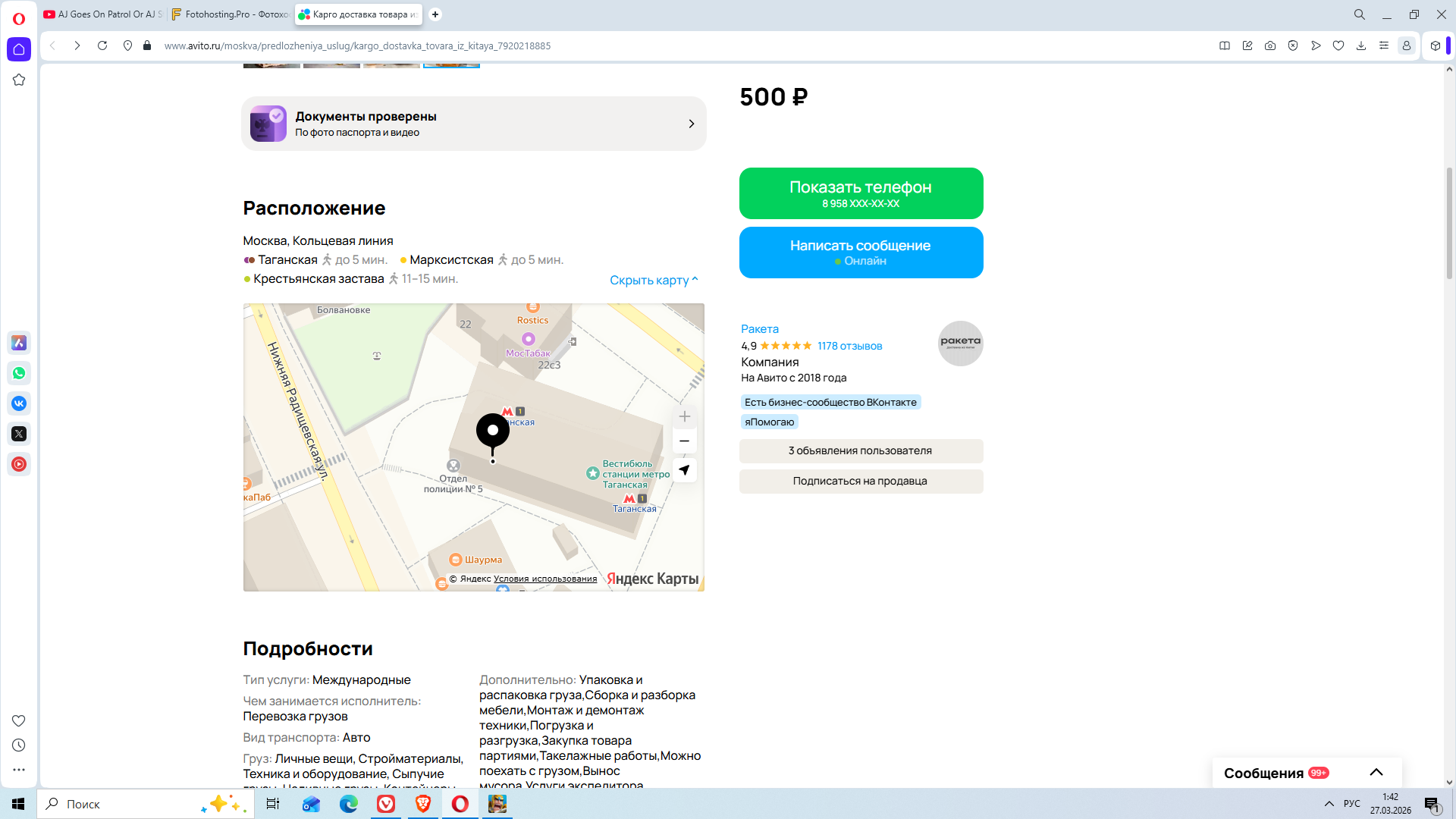Screen dimensions: 1456x819
Task: Zoom in on the Yandex map
Action: pyautogui.click(x=684, y=416)
